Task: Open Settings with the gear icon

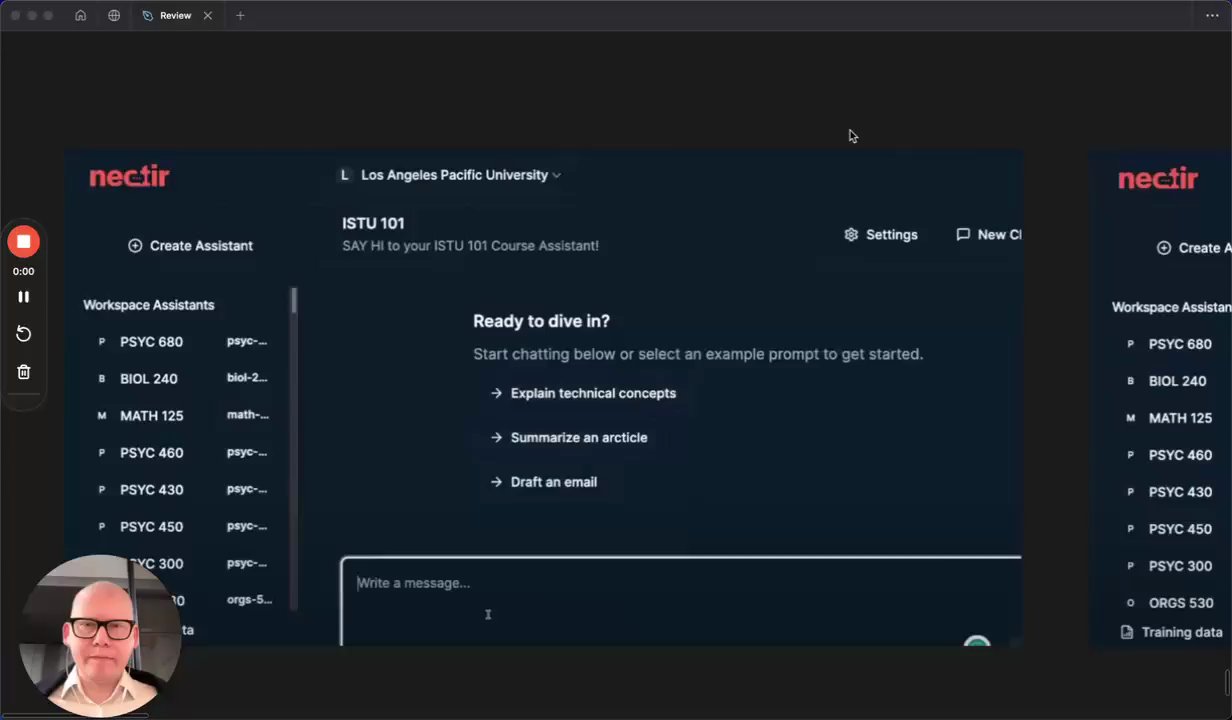Action: pyautogui.click(x=880, y=235)
